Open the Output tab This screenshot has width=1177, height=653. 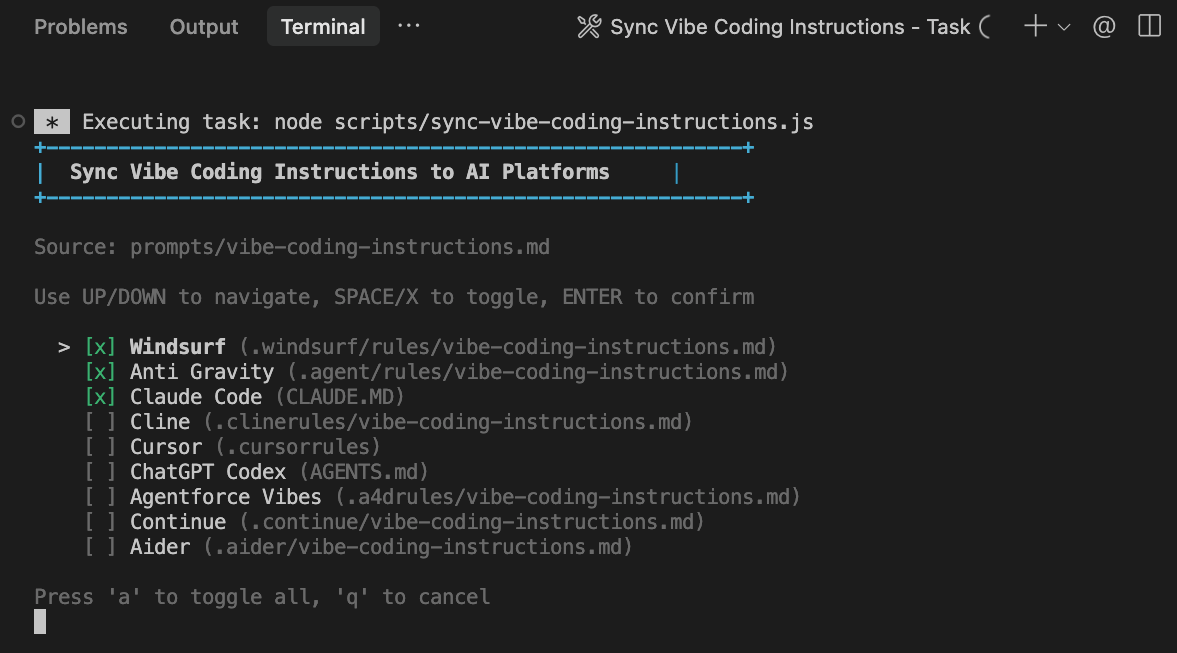coord(203,27)
